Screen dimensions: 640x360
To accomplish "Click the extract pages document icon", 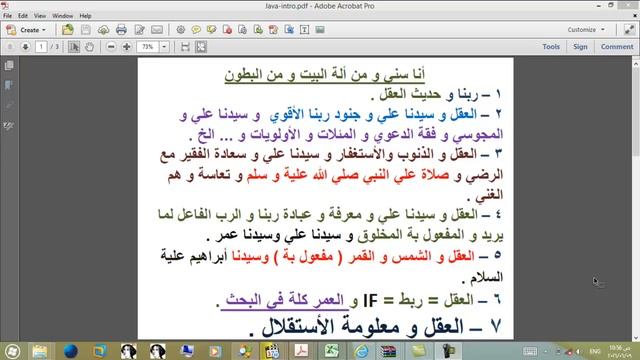I will (242, 29).
